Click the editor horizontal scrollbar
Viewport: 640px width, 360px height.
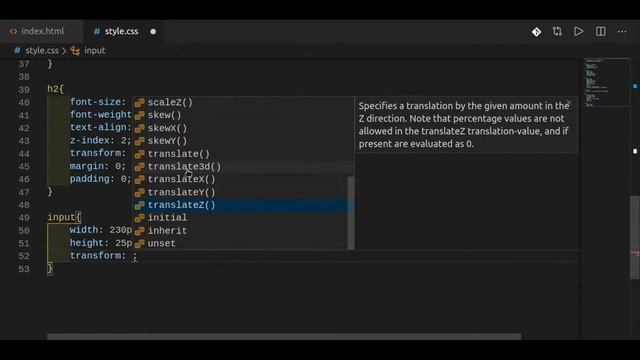click(284, 337)
